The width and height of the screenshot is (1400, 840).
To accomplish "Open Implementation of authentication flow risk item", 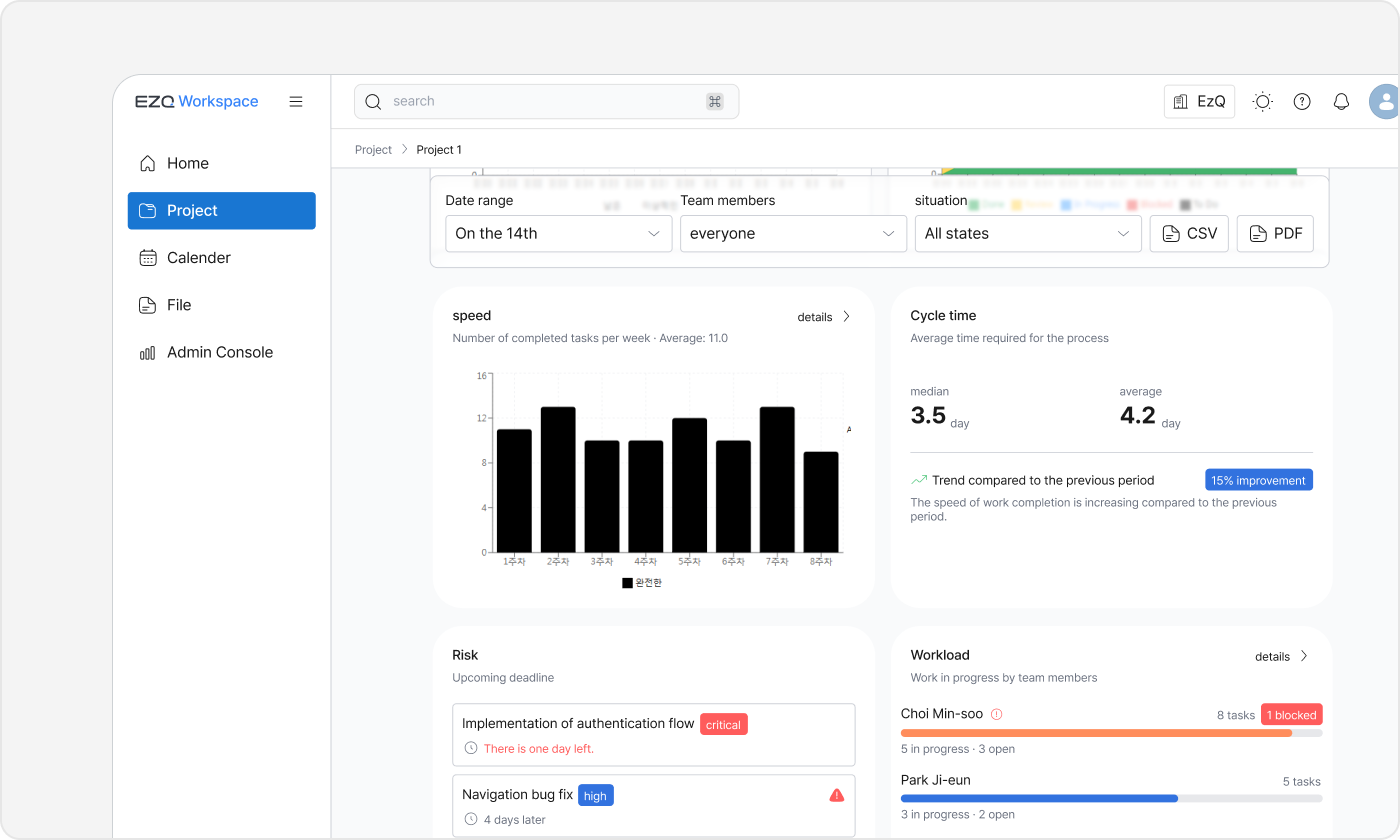I will click(x=654, y=735).
